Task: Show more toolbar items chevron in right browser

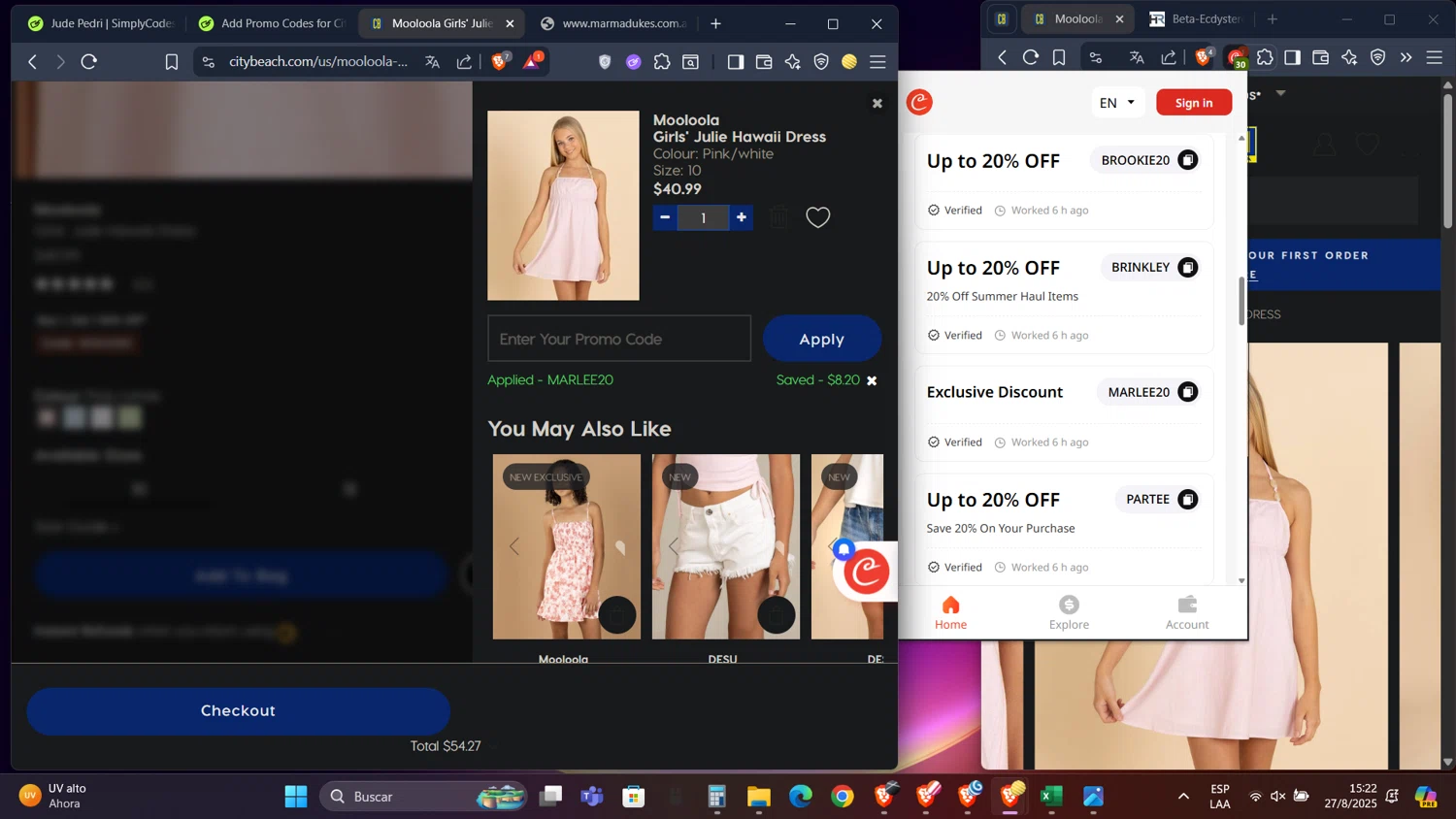Action: (1406, 57)
